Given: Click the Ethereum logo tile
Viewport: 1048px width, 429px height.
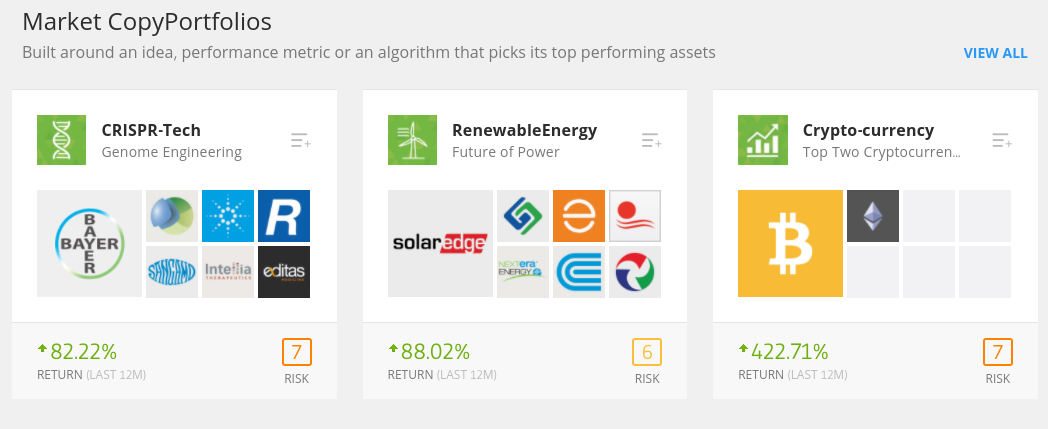Looking at the screenshot, I should click(x=873, y=216).
